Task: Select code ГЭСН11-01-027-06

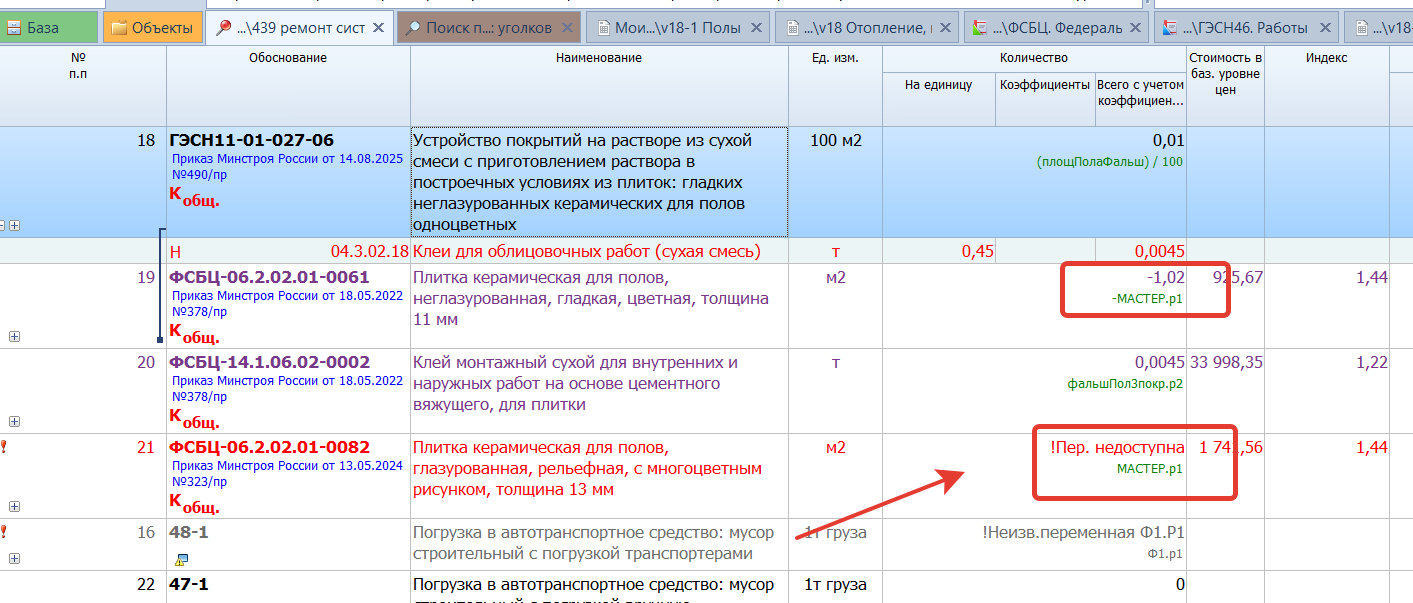Action: [252, 140]
